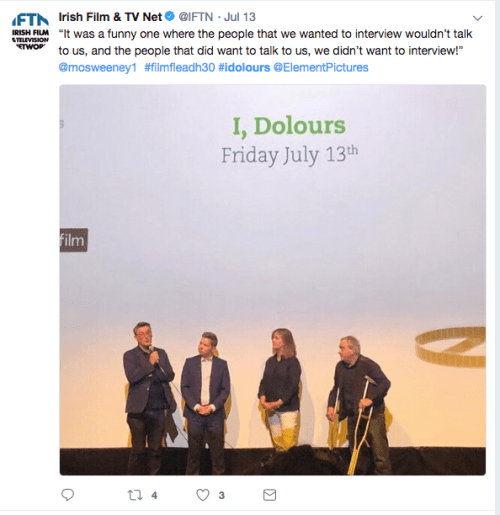
Task: Click the blue verified badge
Action: (x=170, y=16)
